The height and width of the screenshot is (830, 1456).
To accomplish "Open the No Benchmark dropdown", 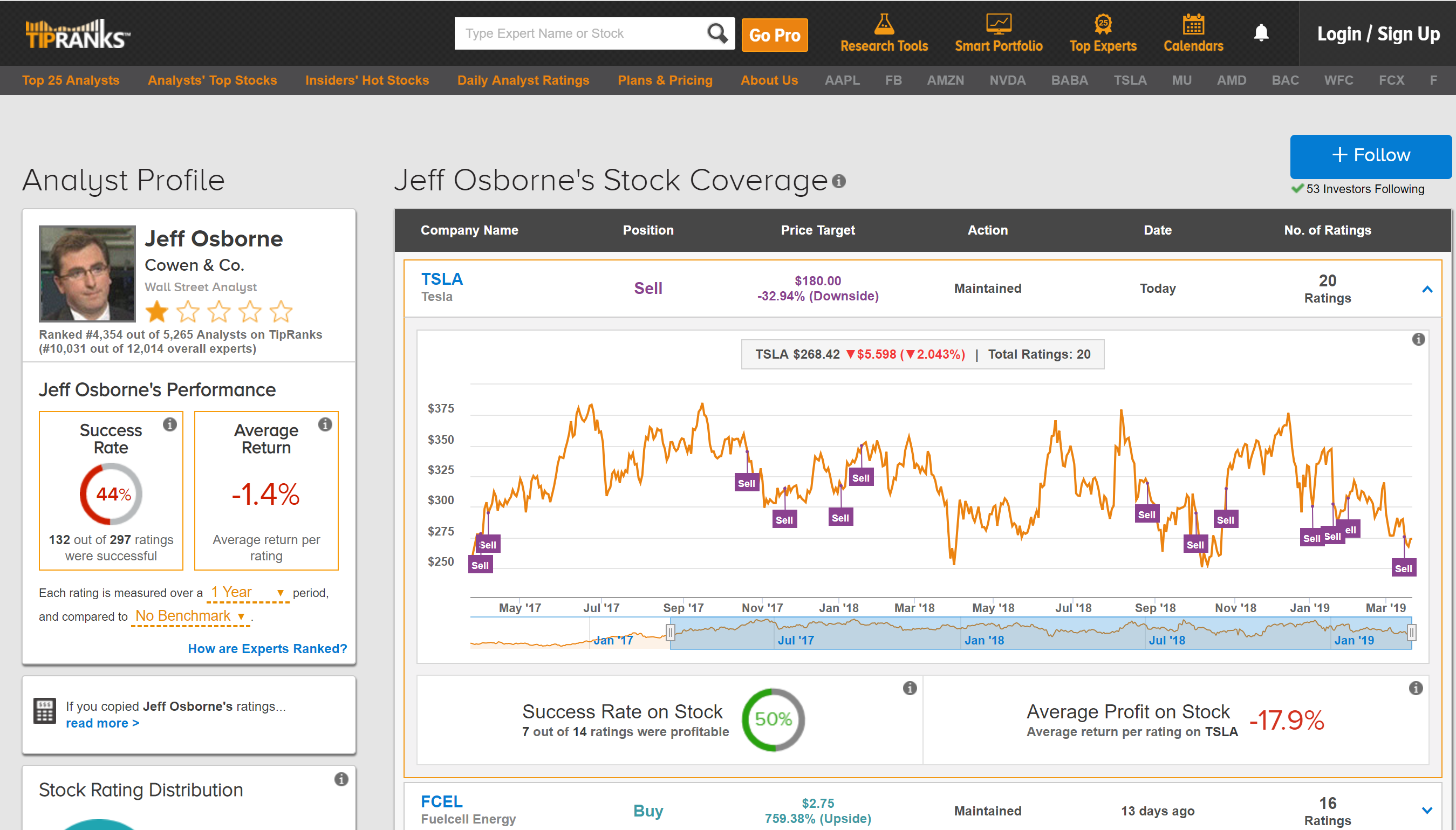I will pyautogui.click(x=190, y=616).
